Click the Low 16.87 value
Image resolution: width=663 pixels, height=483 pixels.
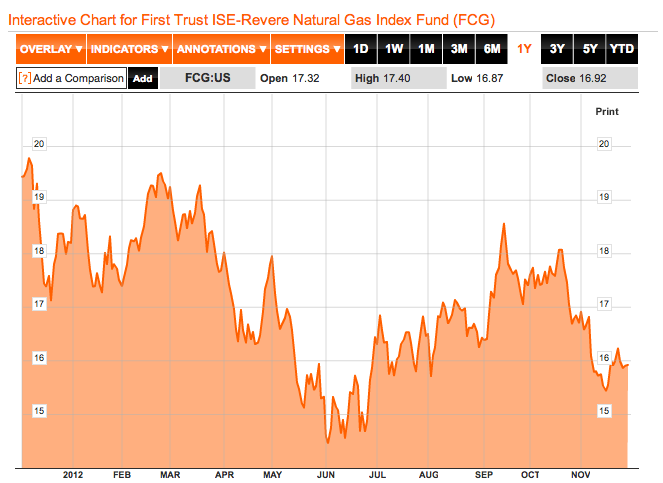(x=477, y=78)
